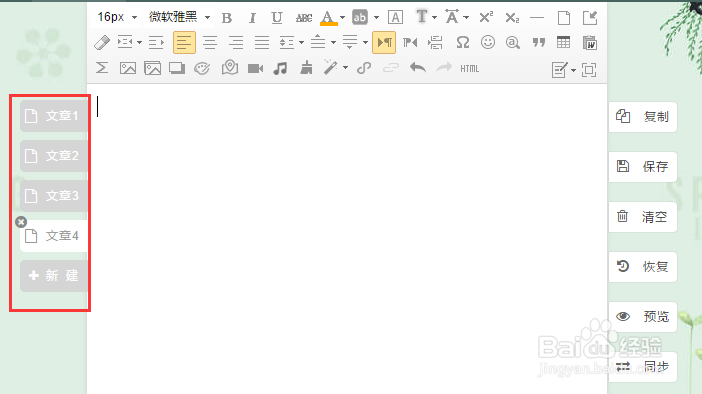Justify text alignment
The width and height of the screenshot is (702, 394).
(262, 43)
